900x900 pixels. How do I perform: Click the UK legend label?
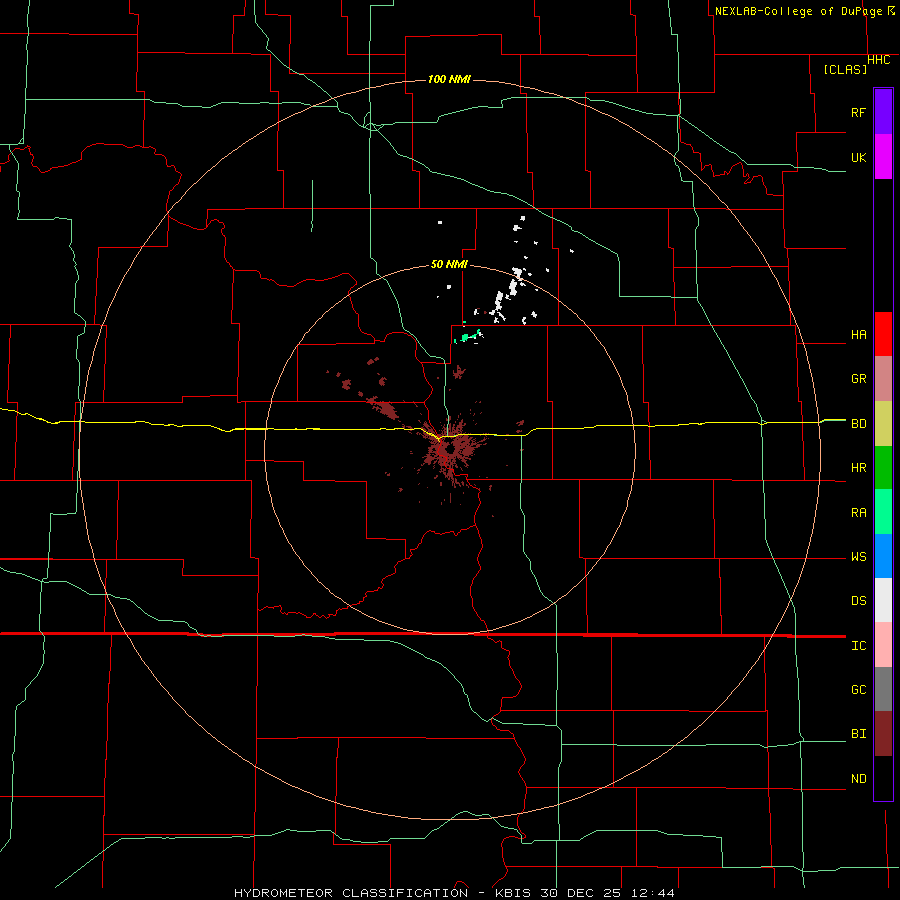click(859, 157)
